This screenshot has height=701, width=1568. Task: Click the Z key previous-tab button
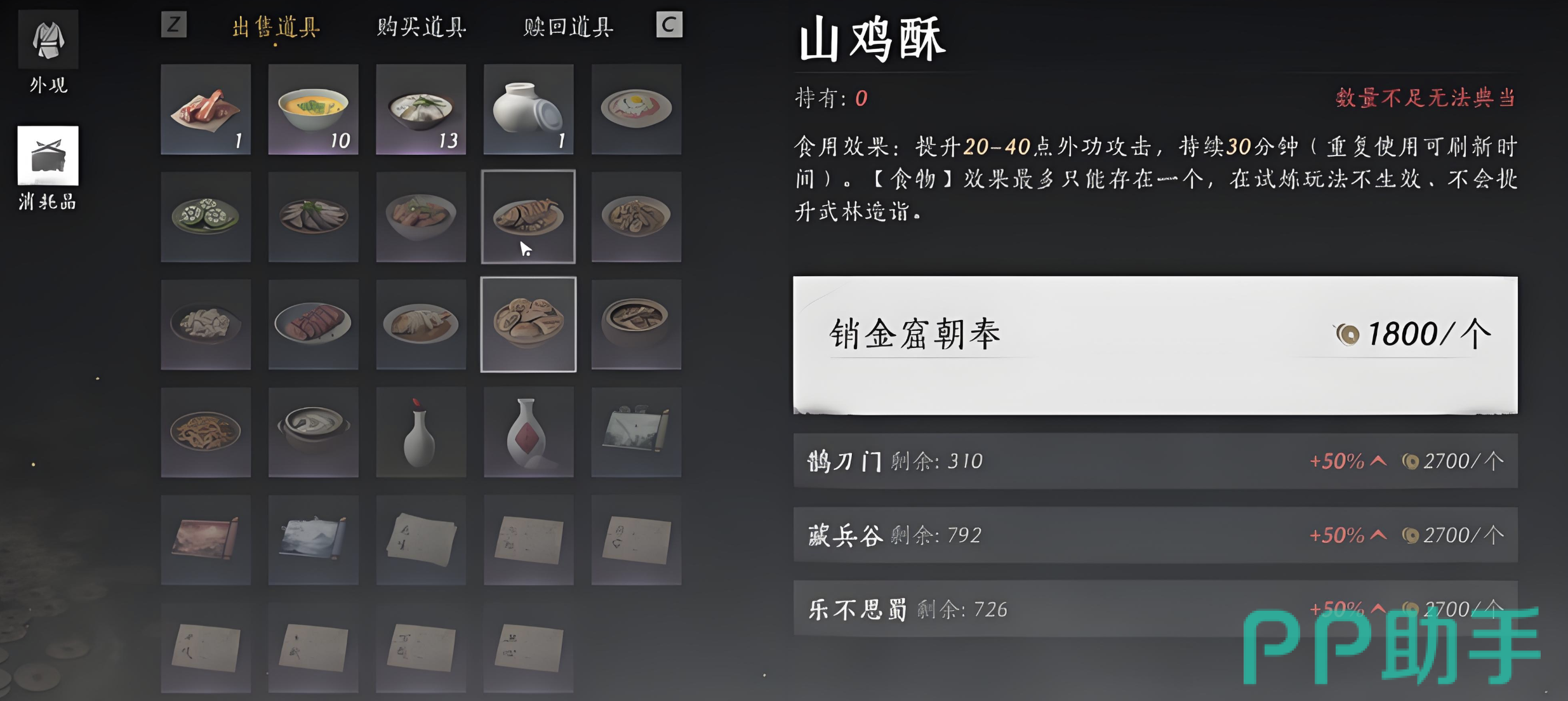pyautogui.click(x=173, y=25)
